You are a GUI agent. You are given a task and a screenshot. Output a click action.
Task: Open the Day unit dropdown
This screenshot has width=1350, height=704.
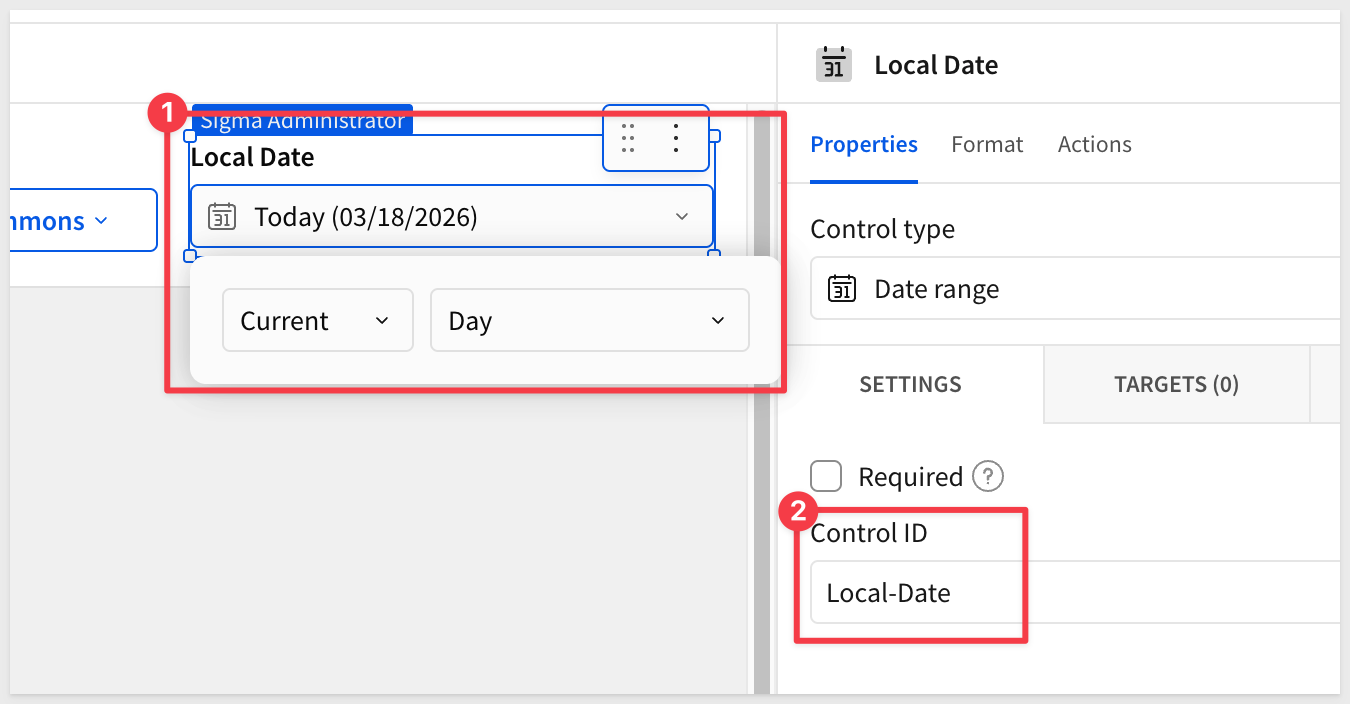click(x=589, y=321)
